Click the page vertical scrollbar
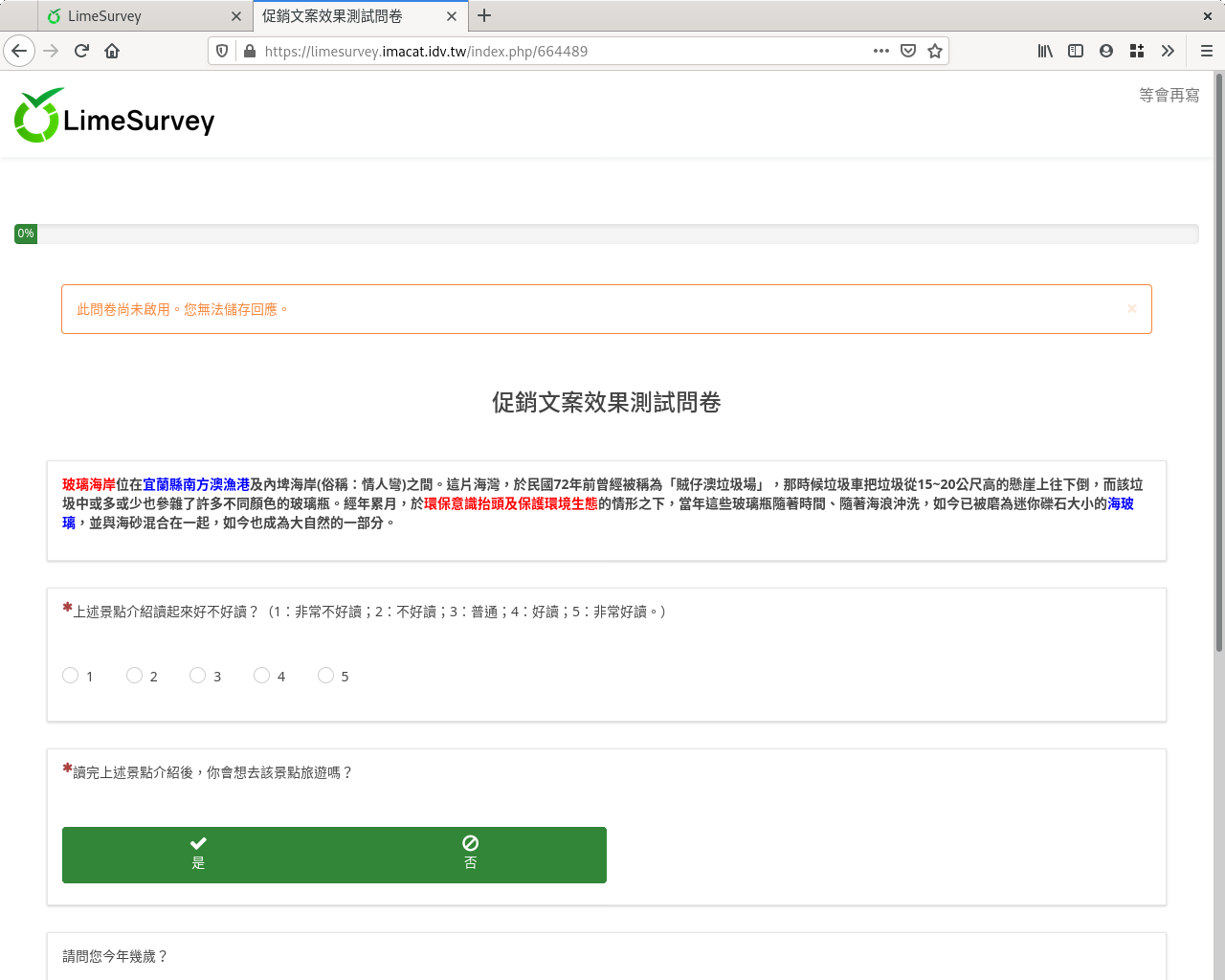Viewport: 1225px width, 980px height. point(1218,362)
